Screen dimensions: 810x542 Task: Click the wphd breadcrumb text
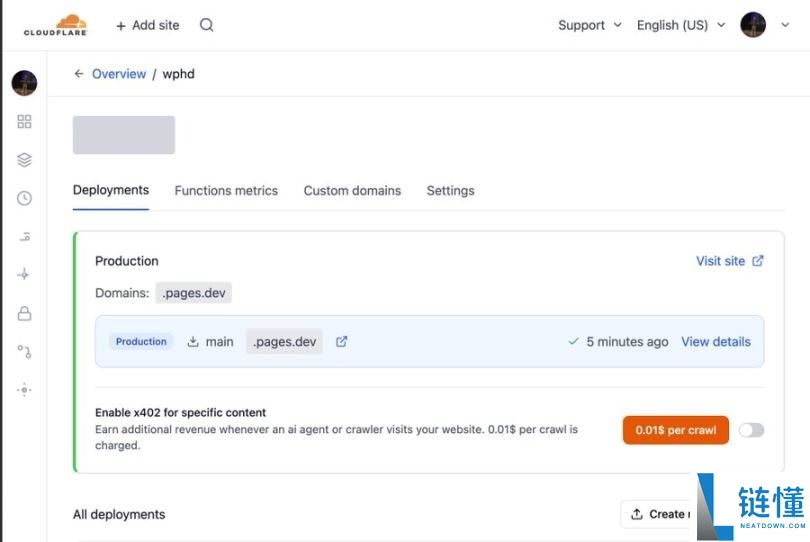(x=178, y=74)
